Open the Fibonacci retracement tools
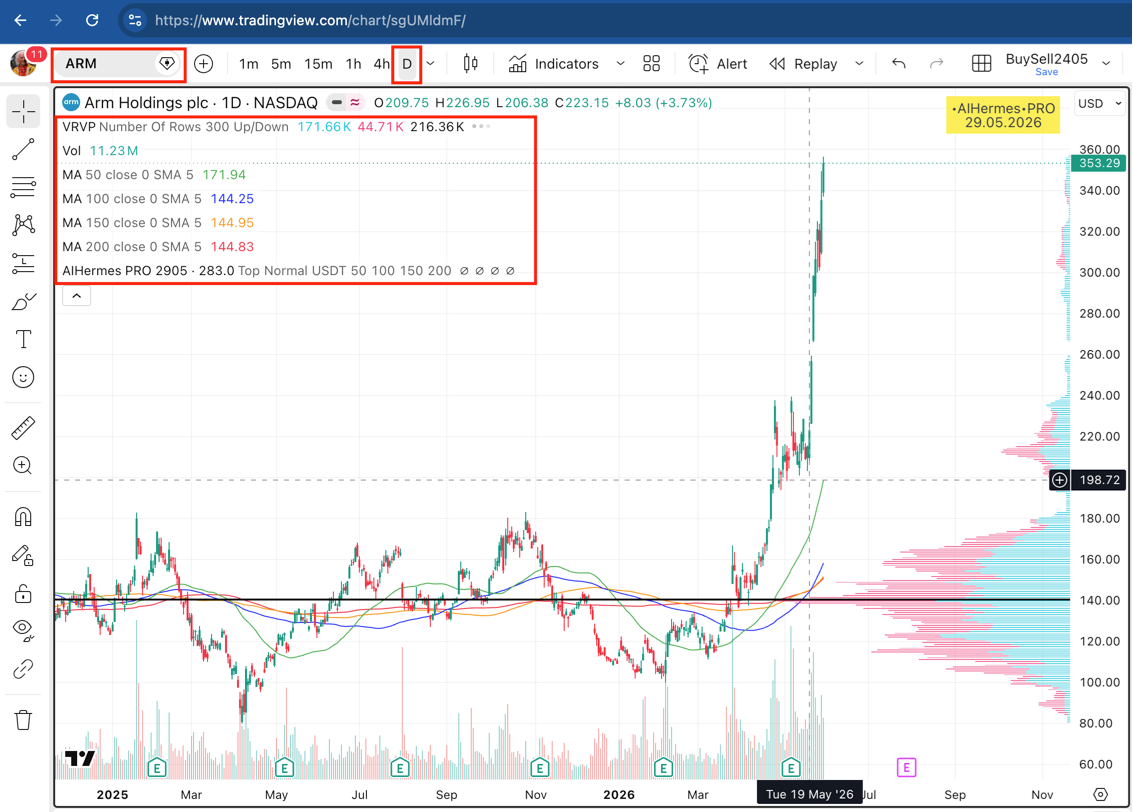Viewport: 1133px width, 812px height. tap(23, 187)
